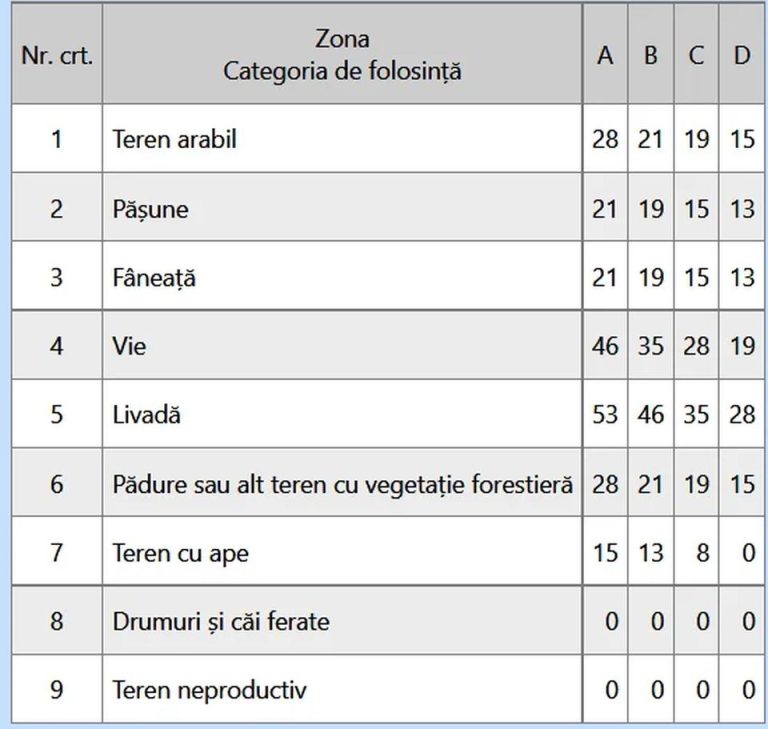
Task: Click the 'Nr. crt.' column header
Action: (x=57, y=54)
